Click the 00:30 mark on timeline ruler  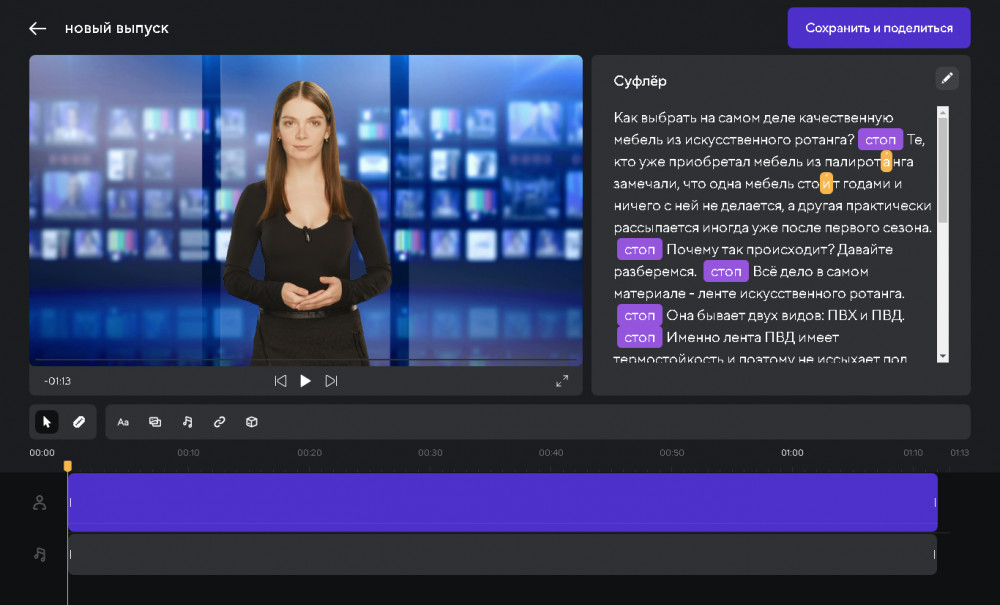click(430, 453)
